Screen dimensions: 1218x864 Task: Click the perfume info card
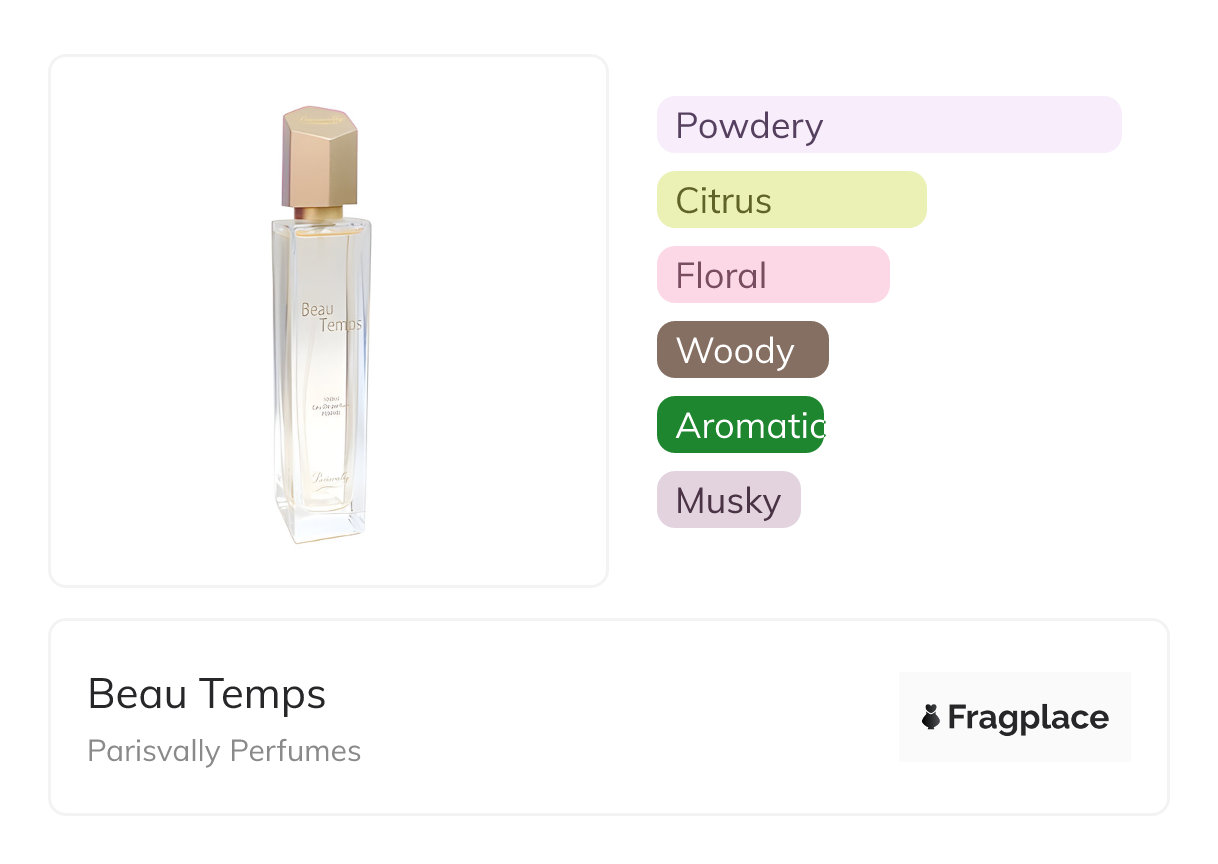(x=609, y=717)
